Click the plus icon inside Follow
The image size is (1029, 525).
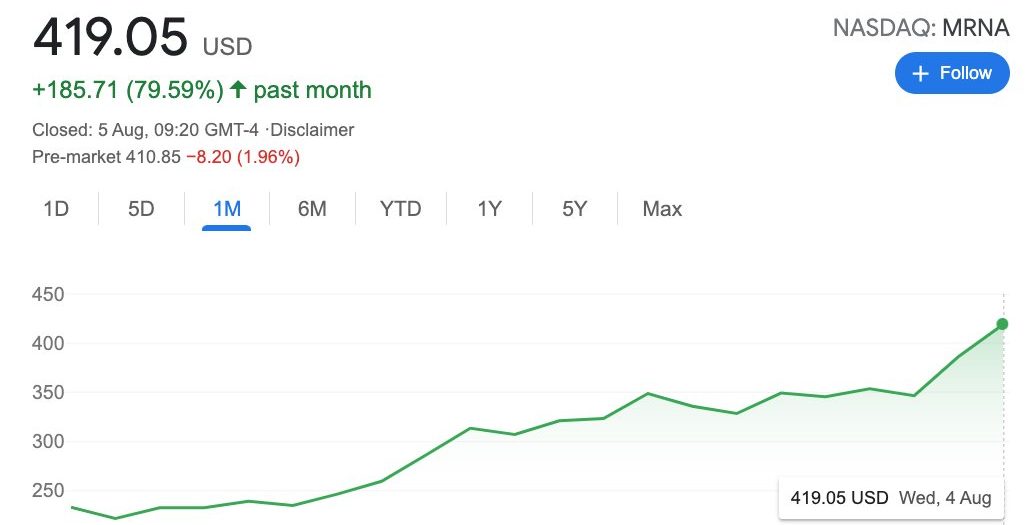click(921, 74)
